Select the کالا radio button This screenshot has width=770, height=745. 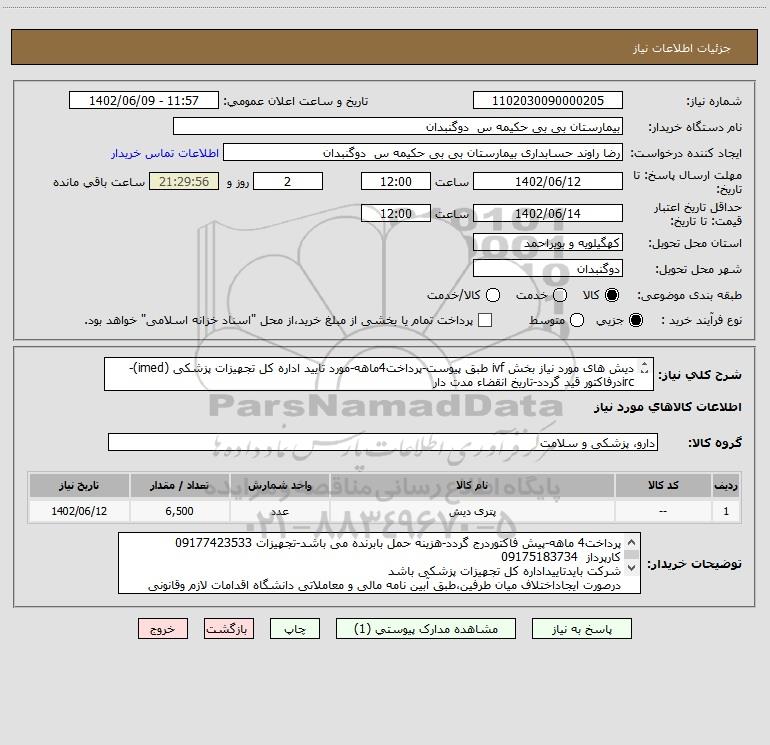612,295
